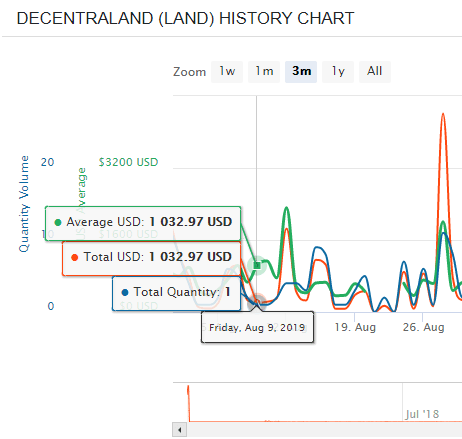Image resolution: width=462 pixels, height=439 pixels.
Task: Click the 'Total USD: 1 032.97 USD' tooltip
Action: (x=151, y=258)
